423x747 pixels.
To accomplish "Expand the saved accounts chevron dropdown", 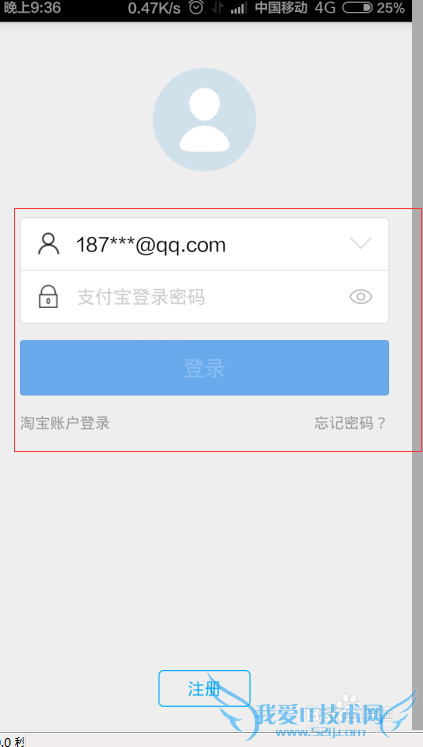I will (361, 243).
